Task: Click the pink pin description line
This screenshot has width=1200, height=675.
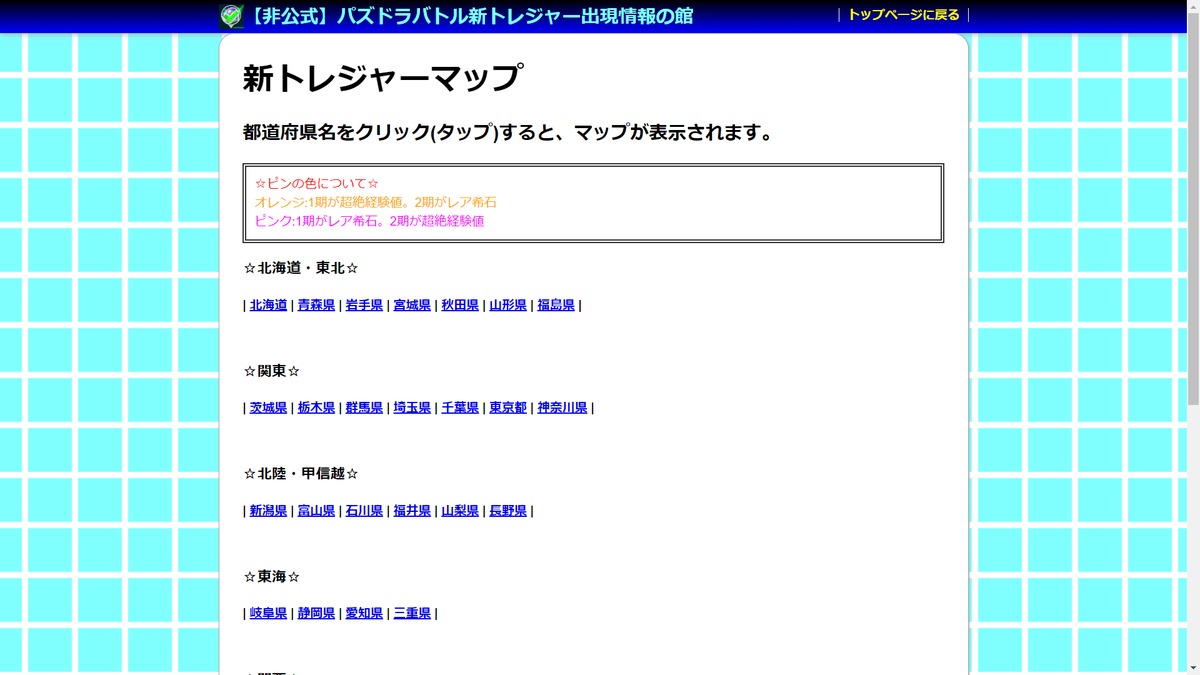Action: 369,221
